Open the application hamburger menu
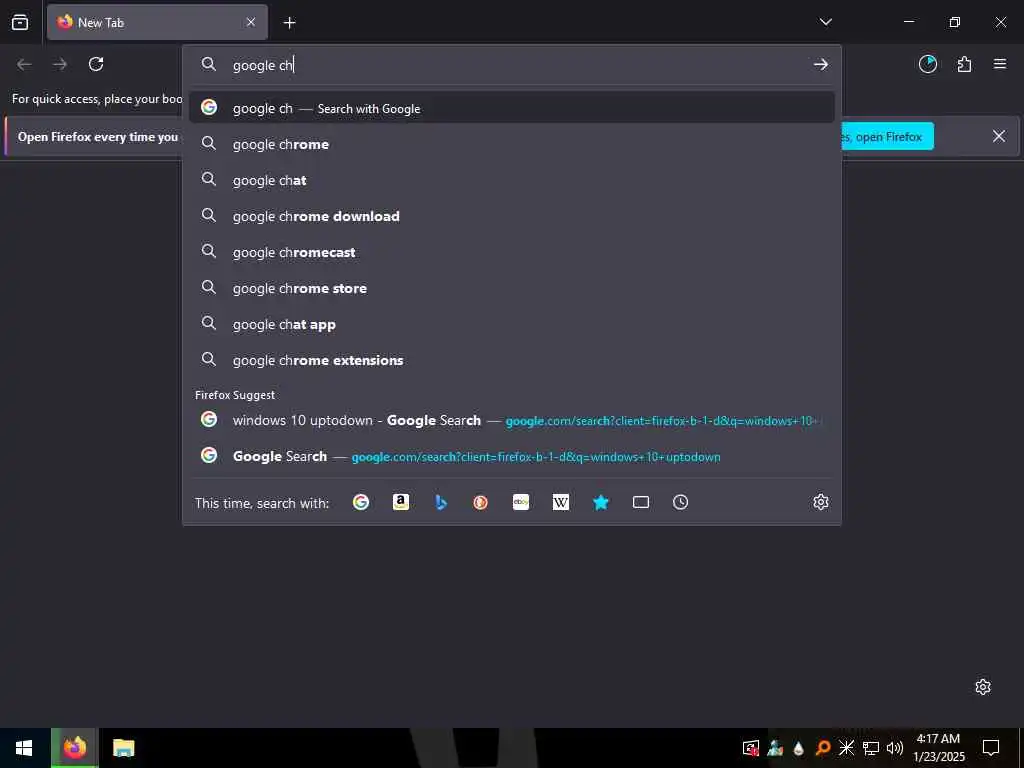The image size is (1024, 768). coord(1000,64)
